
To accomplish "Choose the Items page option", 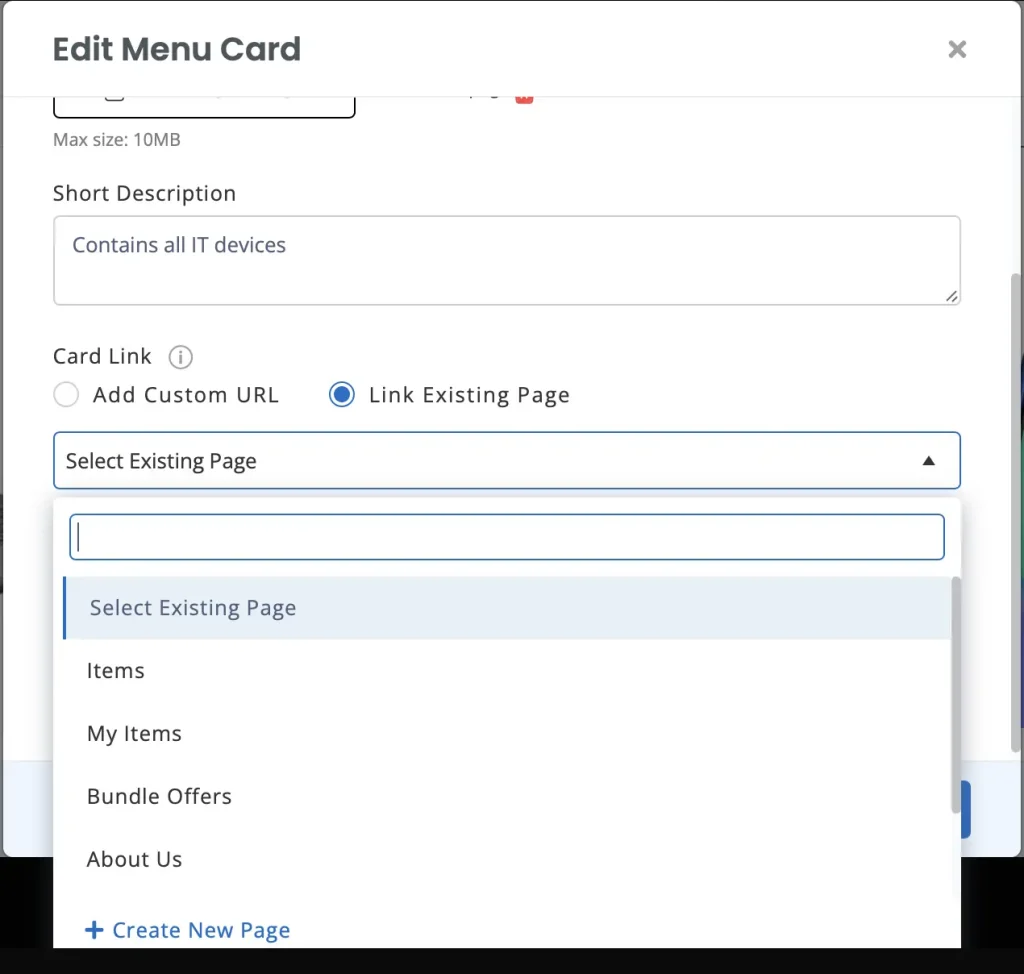I will 507,670.
